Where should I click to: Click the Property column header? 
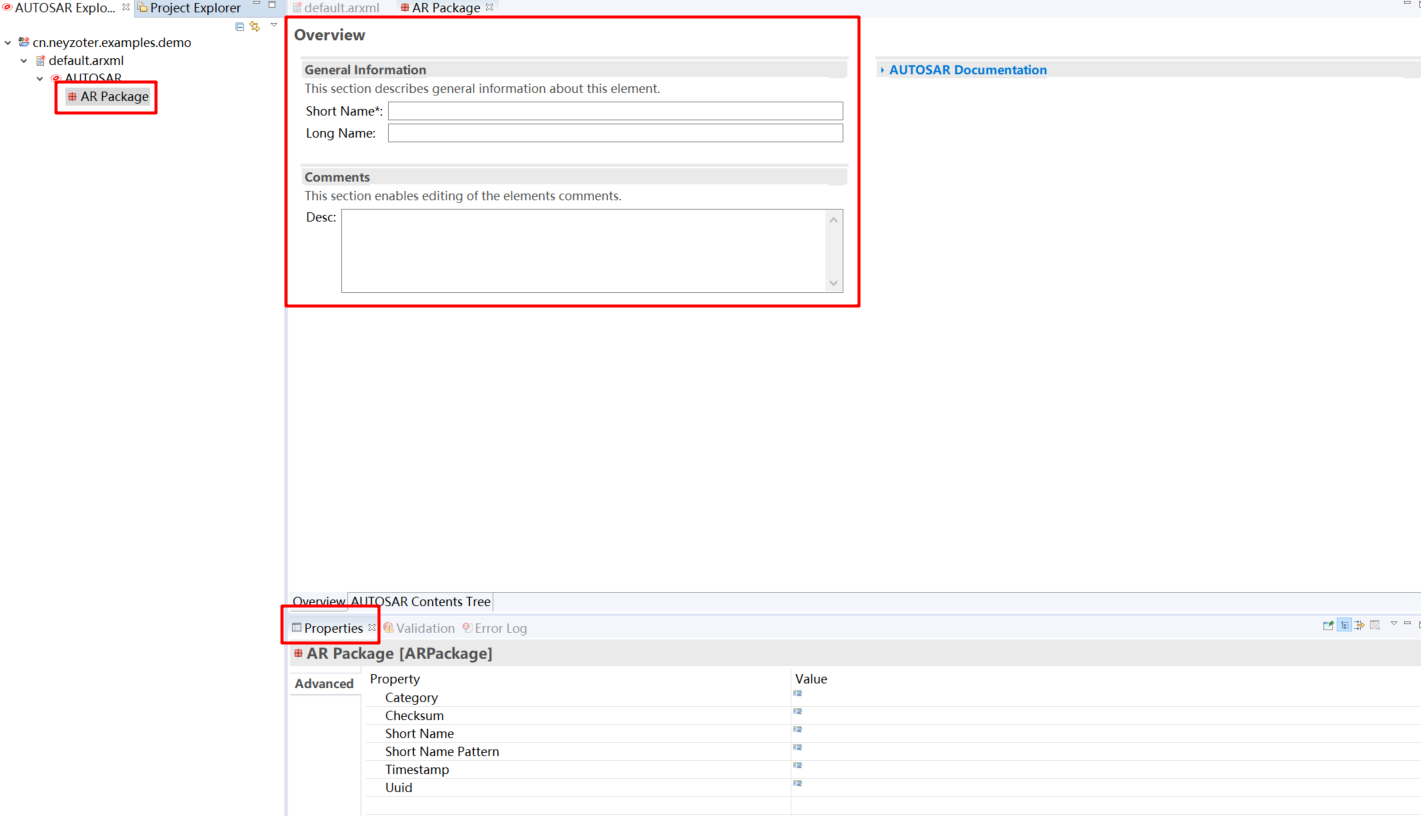pos(395,679)
